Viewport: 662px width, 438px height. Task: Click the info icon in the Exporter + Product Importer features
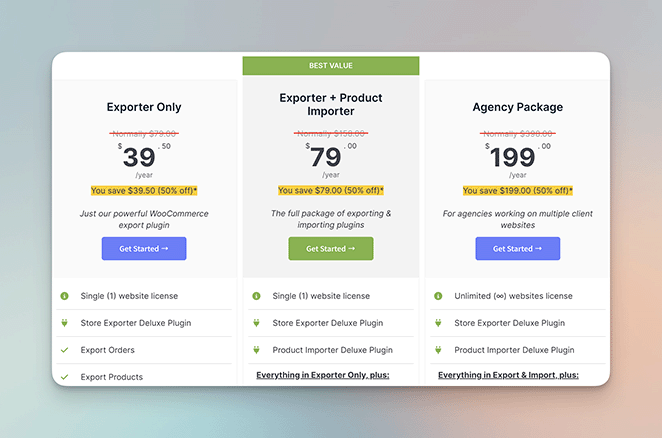[256, 296]
